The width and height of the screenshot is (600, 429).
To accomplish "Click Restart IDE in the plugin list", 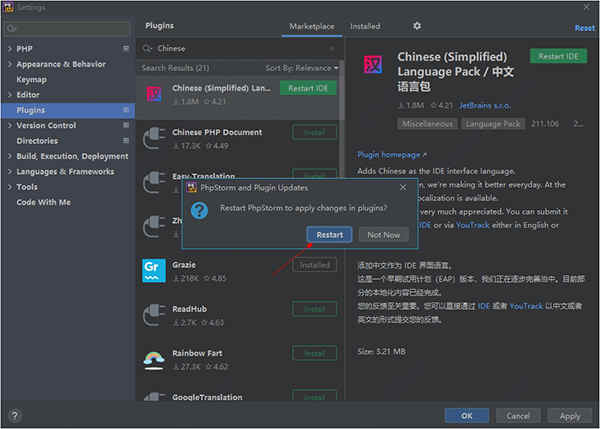I will pos(308,88).
